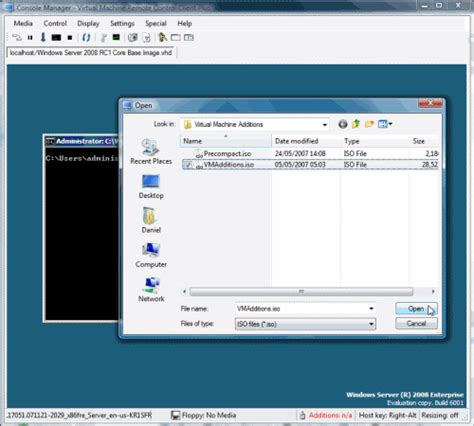Click the gray box install toolbar icon
The image size is (474, 426).
tap(133, 38)
